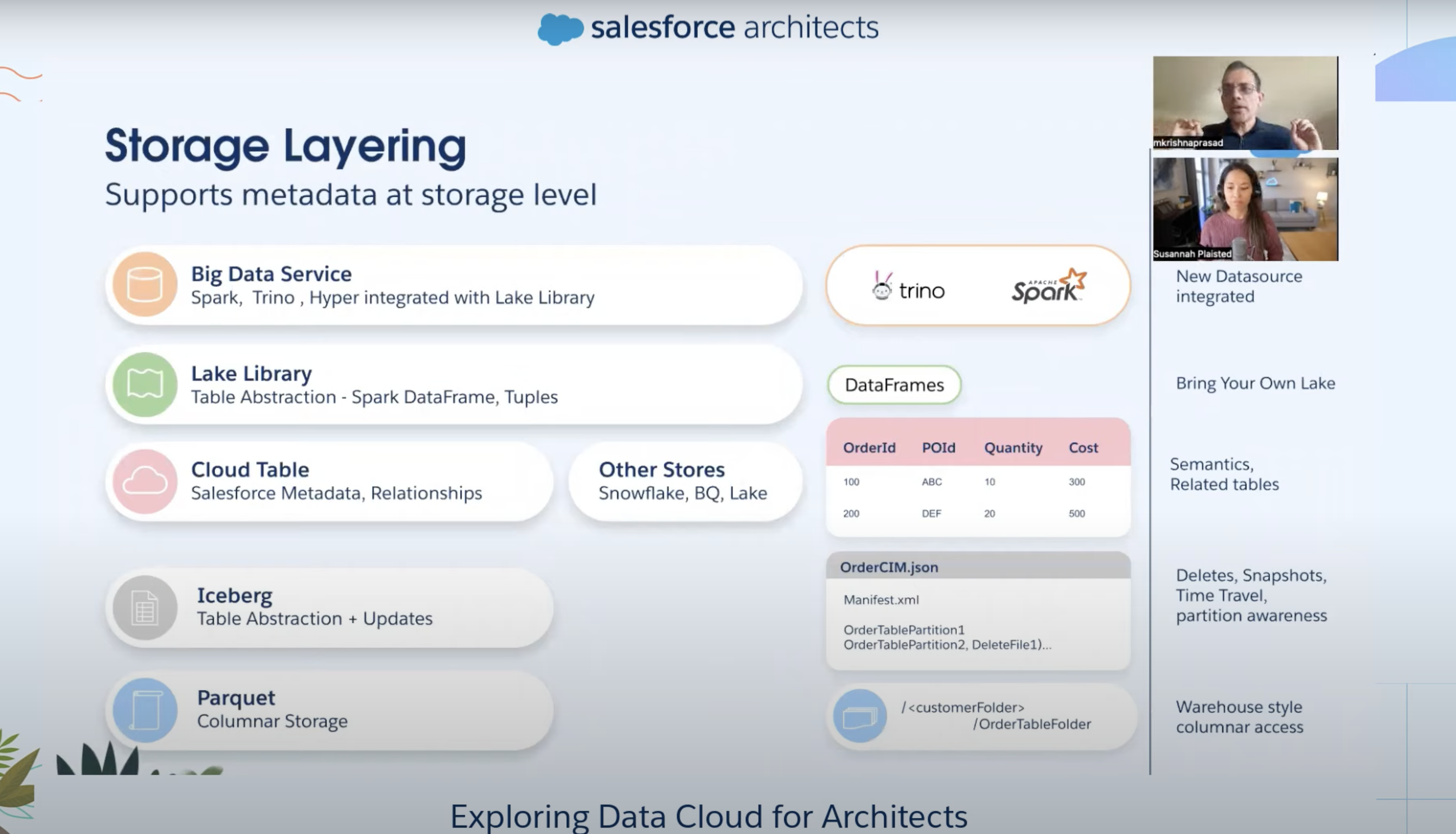Click OrderId cell value 100

click(851, 482)
